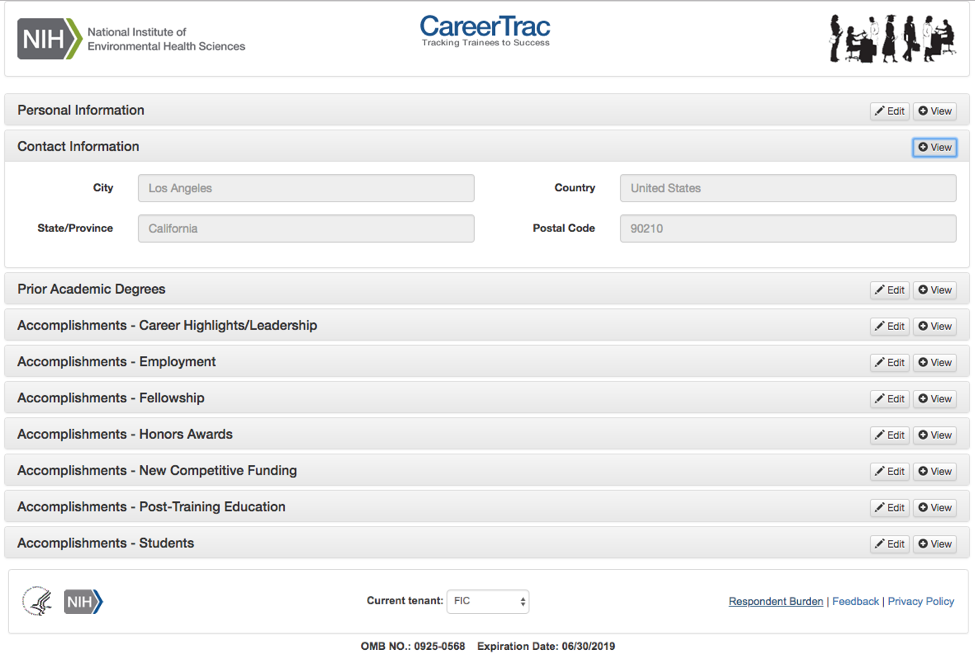The height and width of the screenshot is (655, 975).
Task: Open the Current tenant dropdown
Action: 488,601
